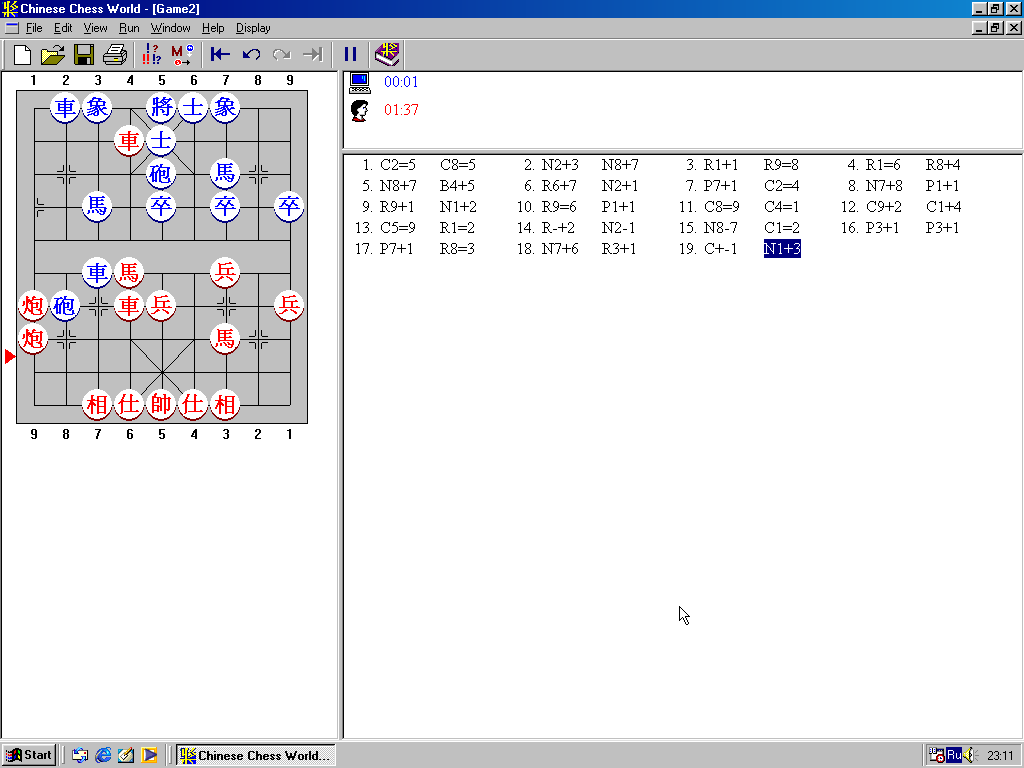The image size is (1024, 768).
Task: Launch Internet Explorer from quick launch
Action: tap(103, 755)
